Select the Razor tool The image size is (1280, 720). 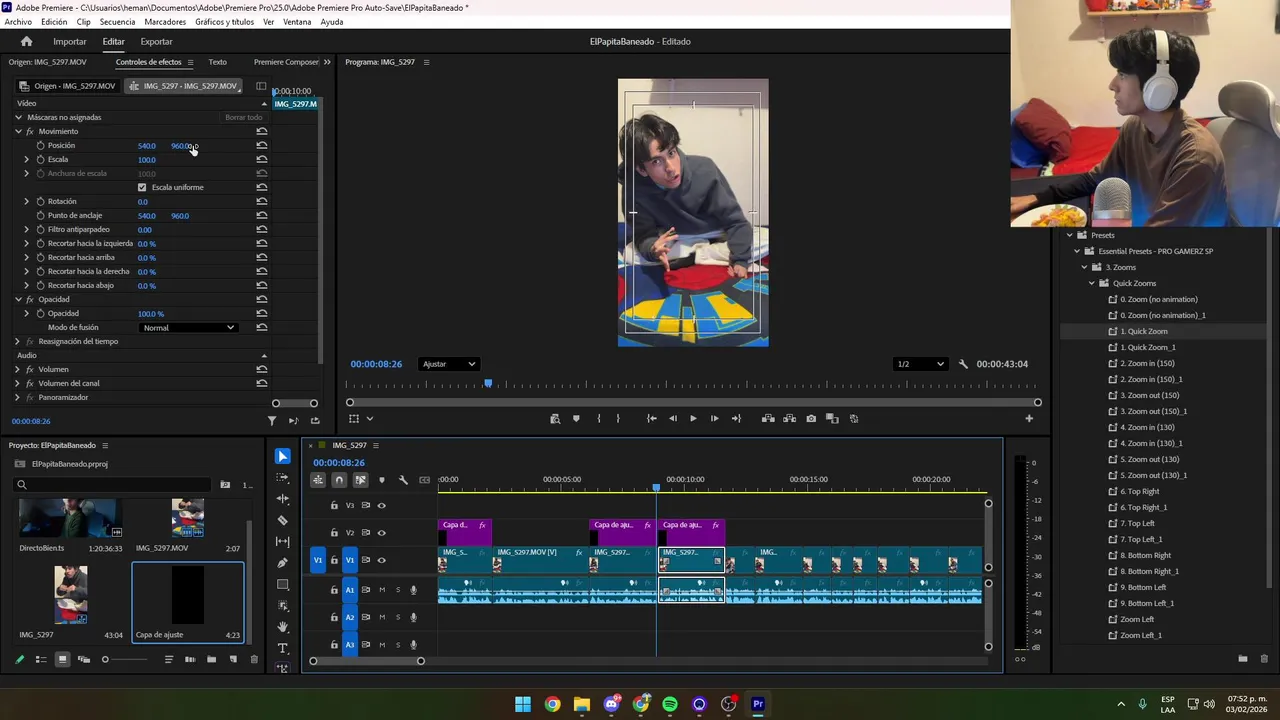[x=283, y=520]
